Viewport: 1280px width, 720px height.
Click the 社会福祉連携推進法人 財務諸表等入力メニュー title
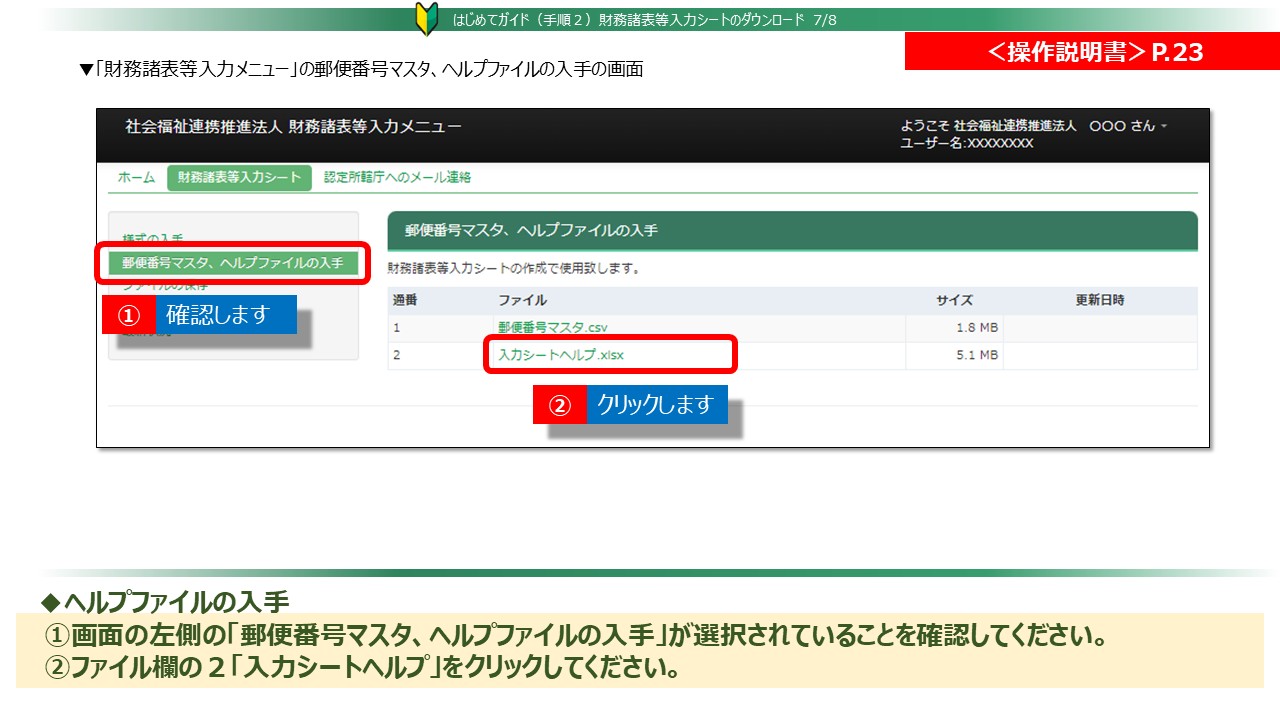point(293,127)
